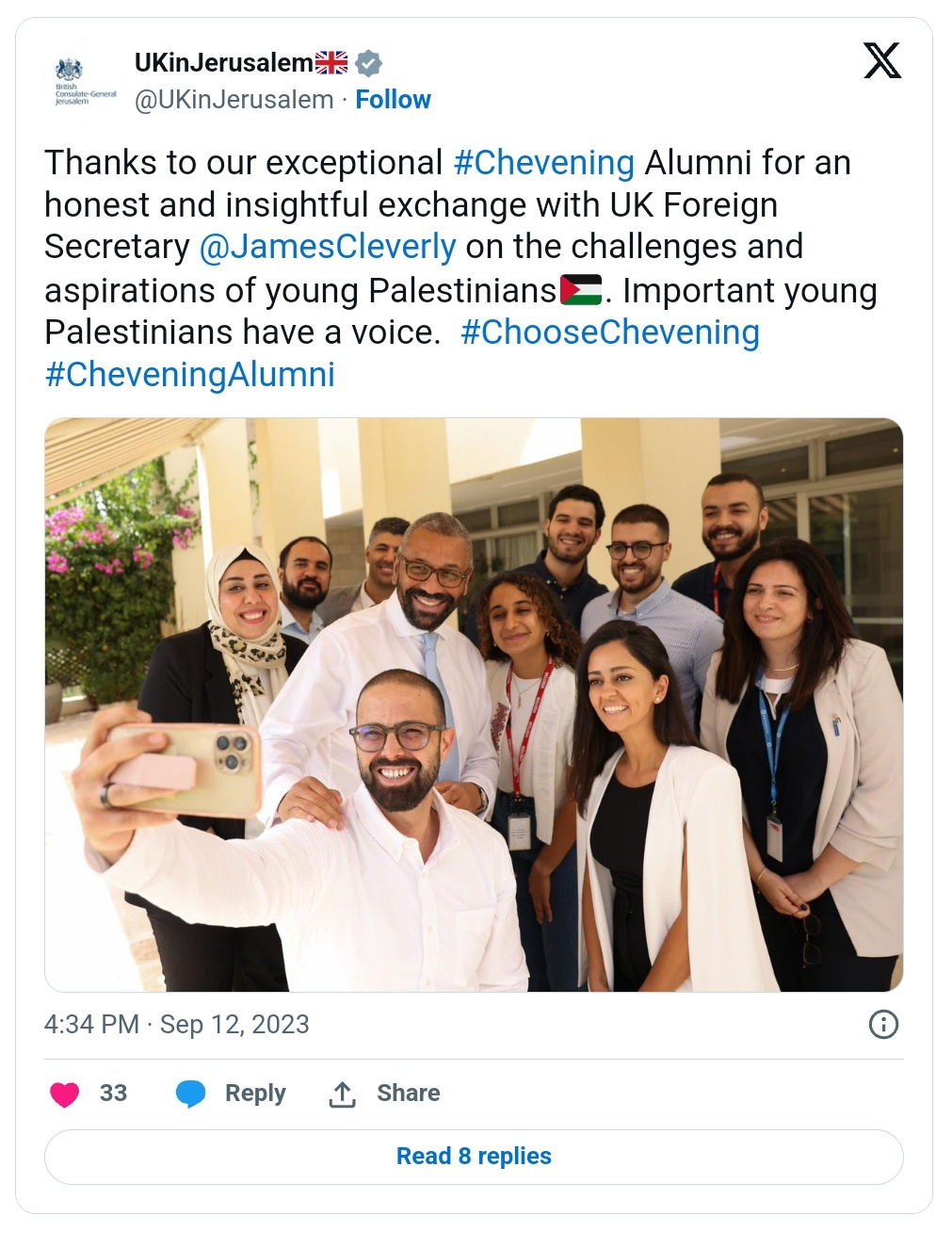Click the UK flag emoji beside the name
The image size is (952, 1248).
pos(331,63)
